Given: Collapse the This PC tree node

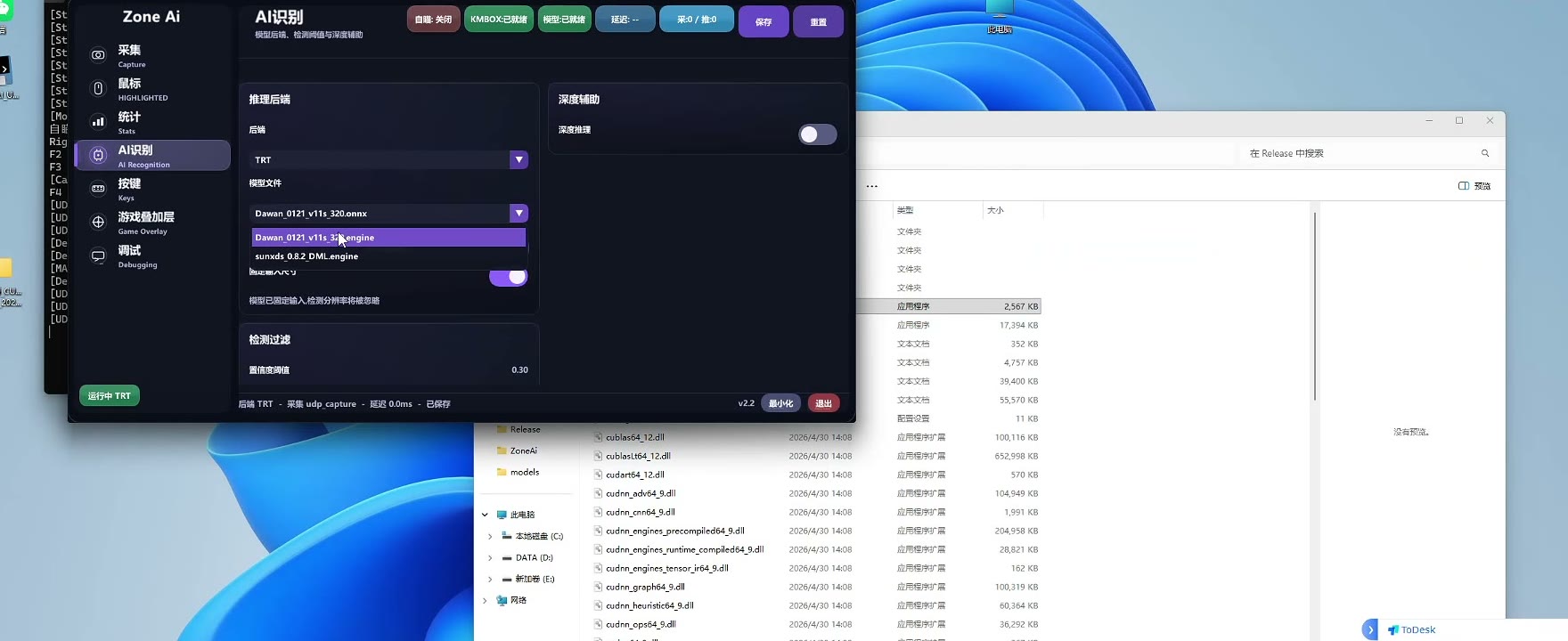Looking at the screenshot, I should pos(486,515).
